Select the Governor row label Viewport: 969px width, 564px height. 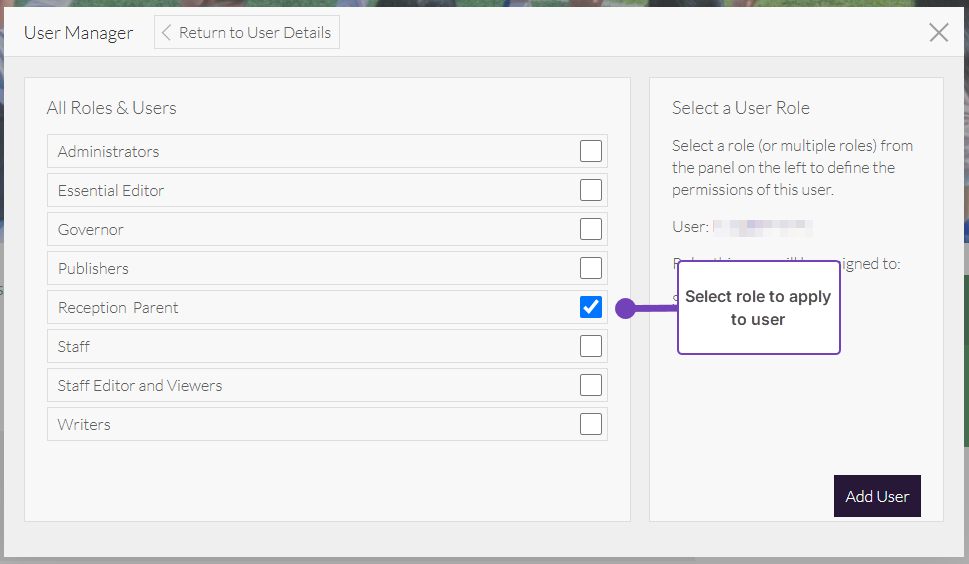(x=91, y=230)
